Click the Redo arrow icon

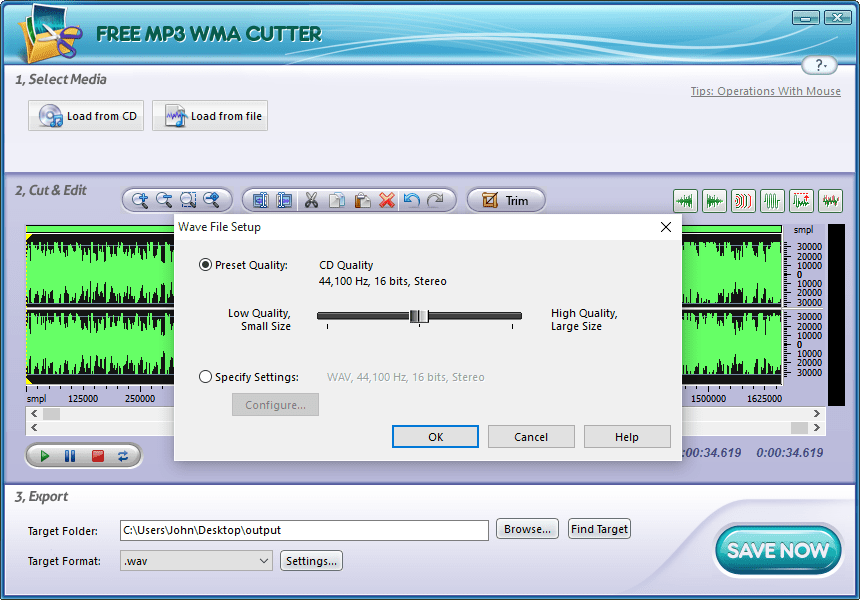[x=435, y=201]
